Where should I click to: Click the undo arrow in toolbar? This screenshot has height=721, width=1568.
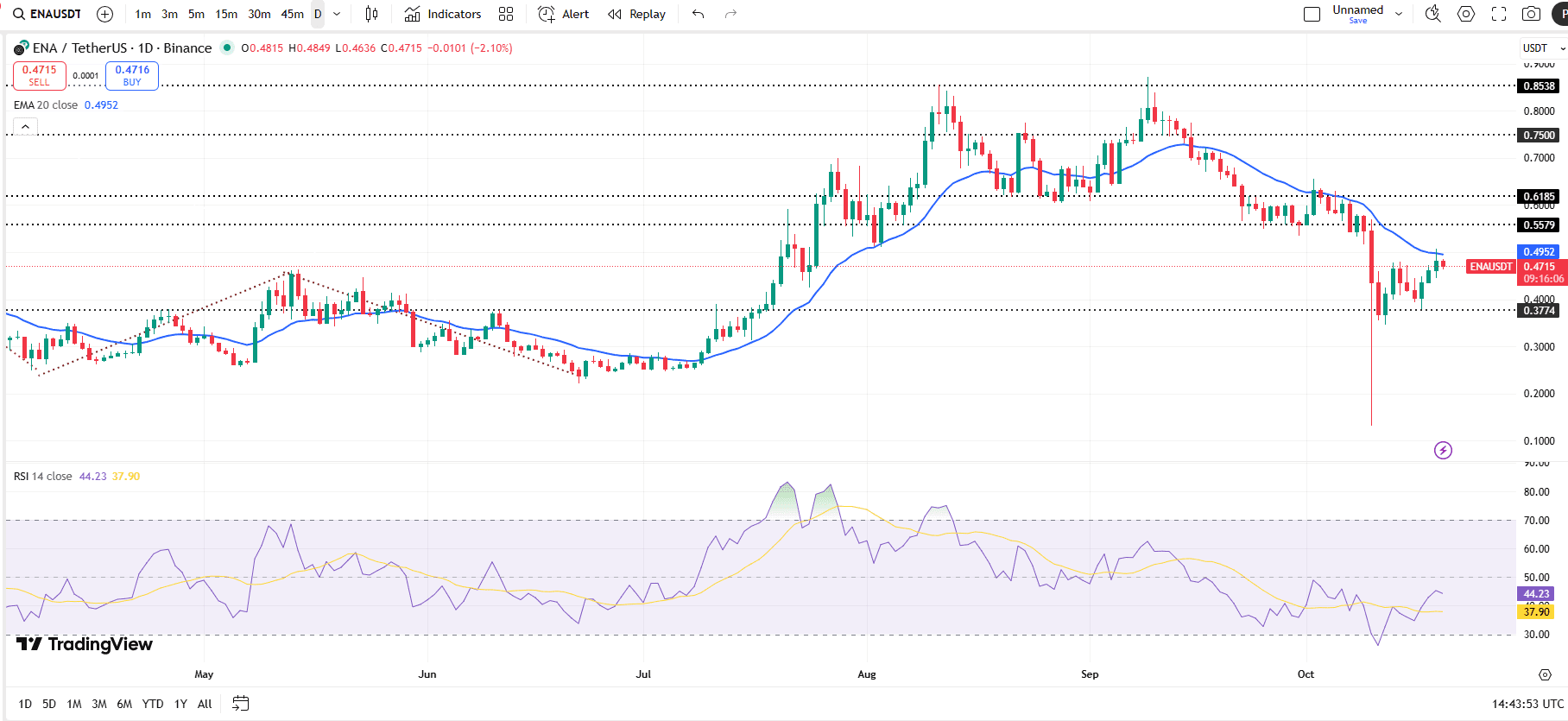click(698, 14)
